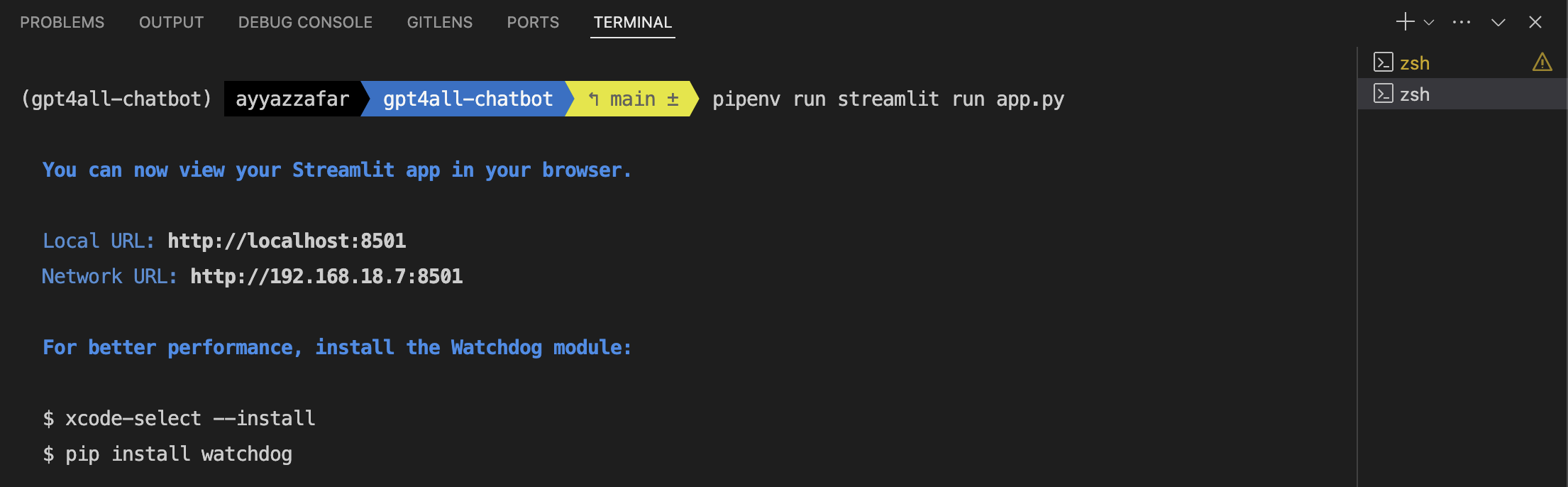The height and width of the screenshot is (487, 1568).
Task: Select the first zsh terminal label
Action: 1415,63
